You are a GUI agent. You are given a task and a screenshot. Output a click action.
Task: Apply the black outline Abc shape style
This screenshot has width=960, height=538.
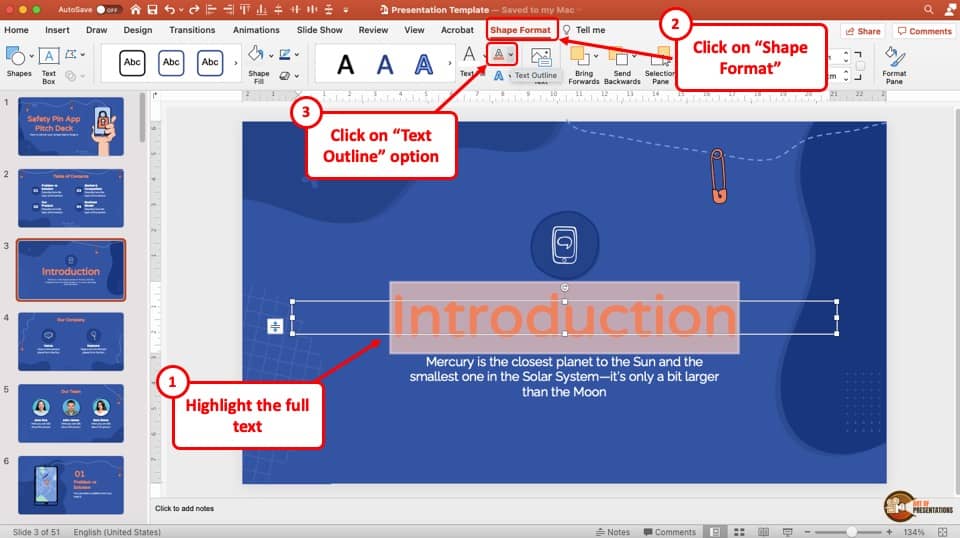(132, 62)
